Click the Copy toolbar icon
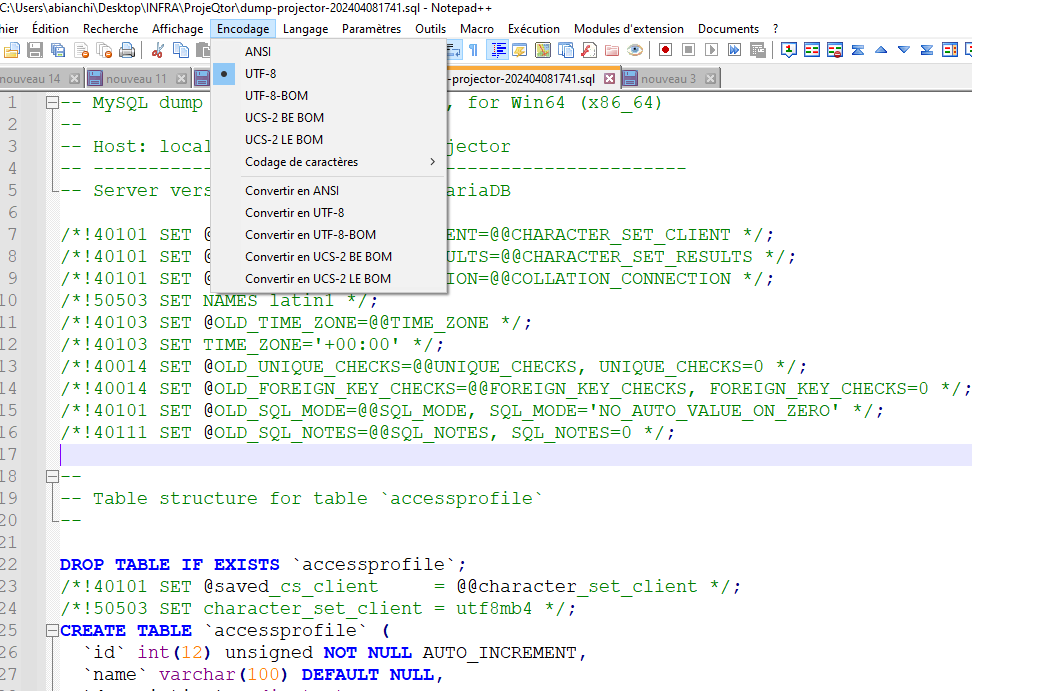The image size is (1056, 691). coord(179,50)
